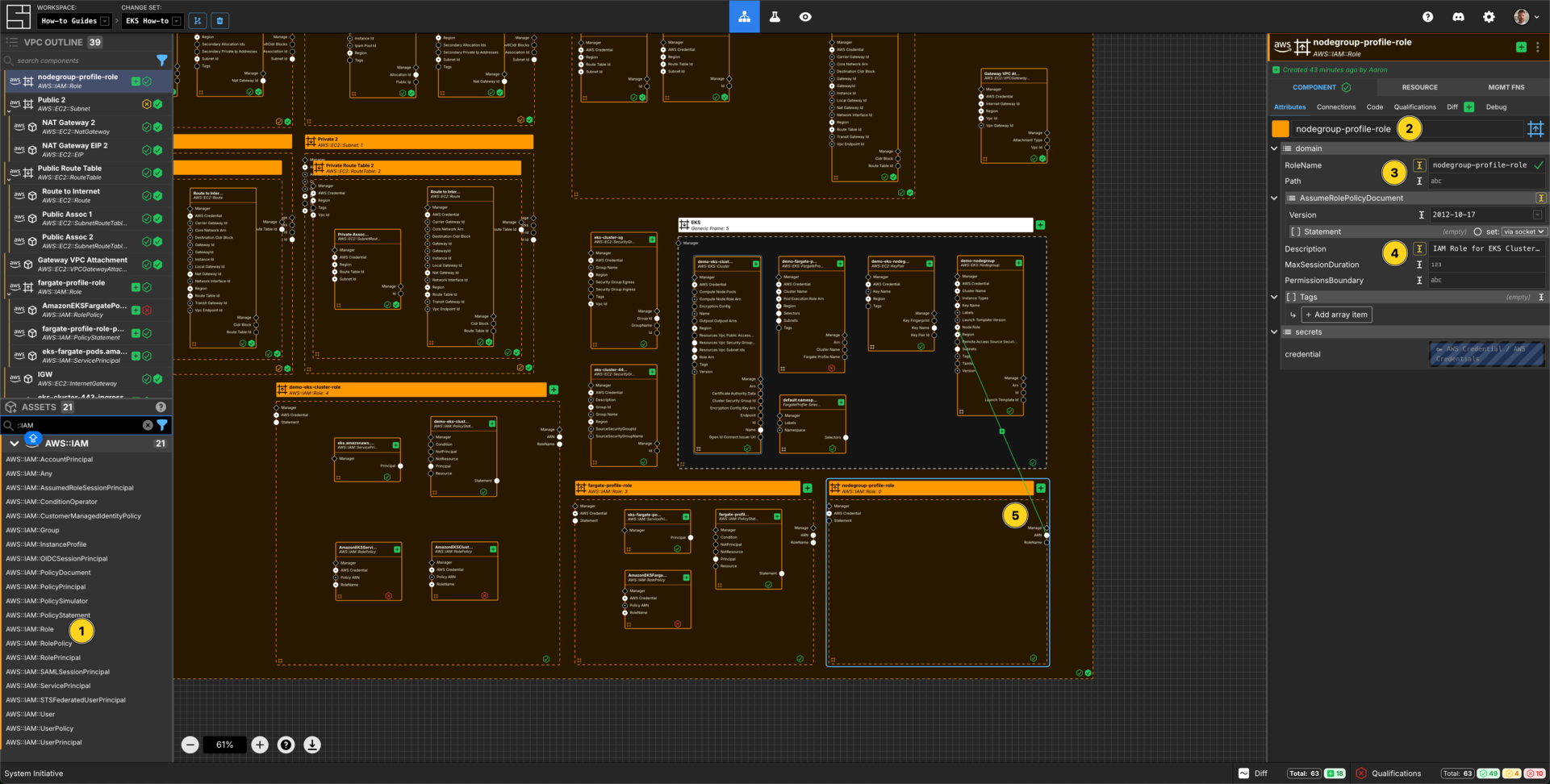Image resolution: width=1550 pixels, height=784 pixels.
Task: Open the Version 2012-10-17 dropdown
Action: (1486, 215)
